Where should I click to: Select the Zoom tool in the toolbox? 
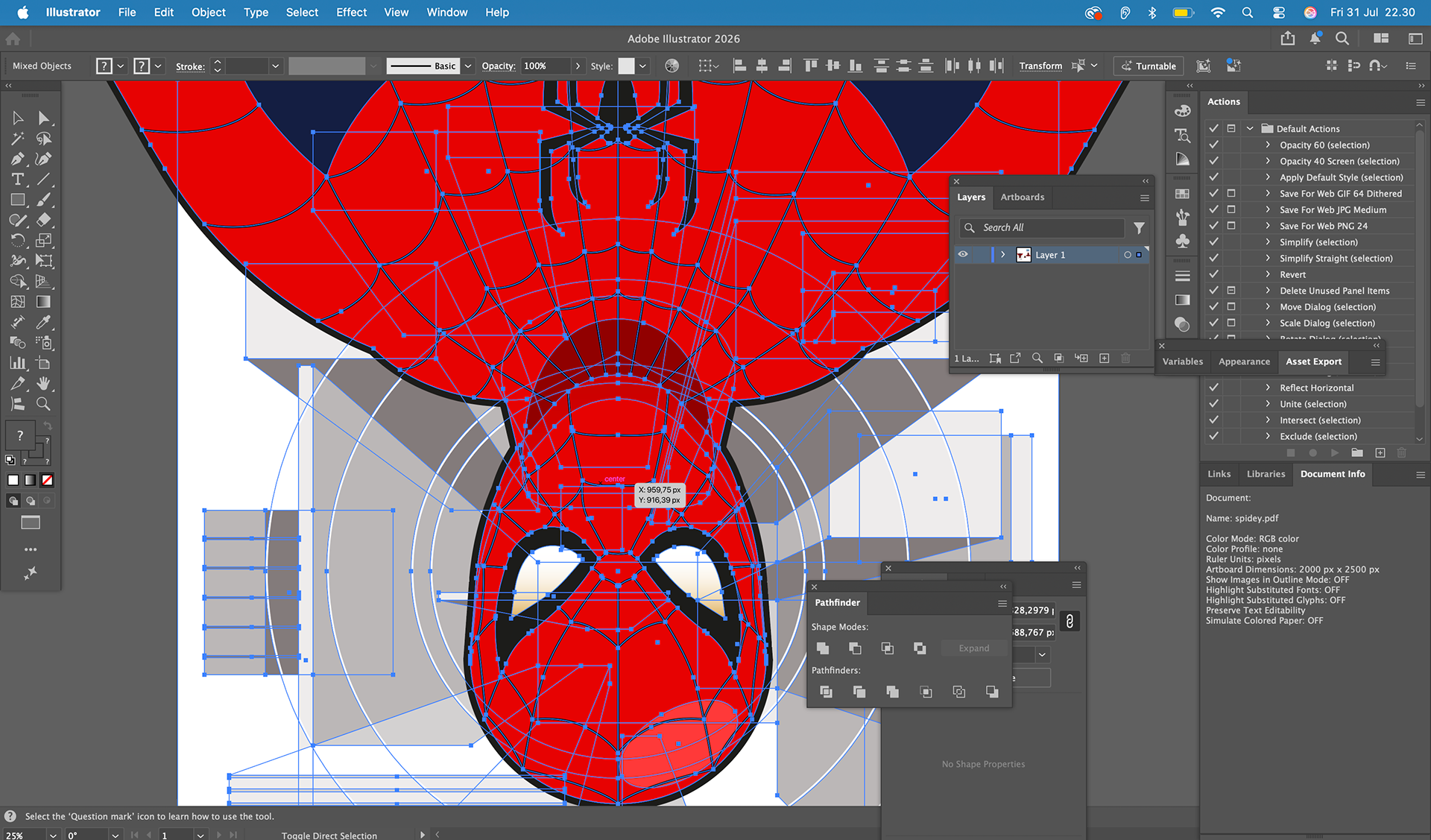click(x=43, y=404)
